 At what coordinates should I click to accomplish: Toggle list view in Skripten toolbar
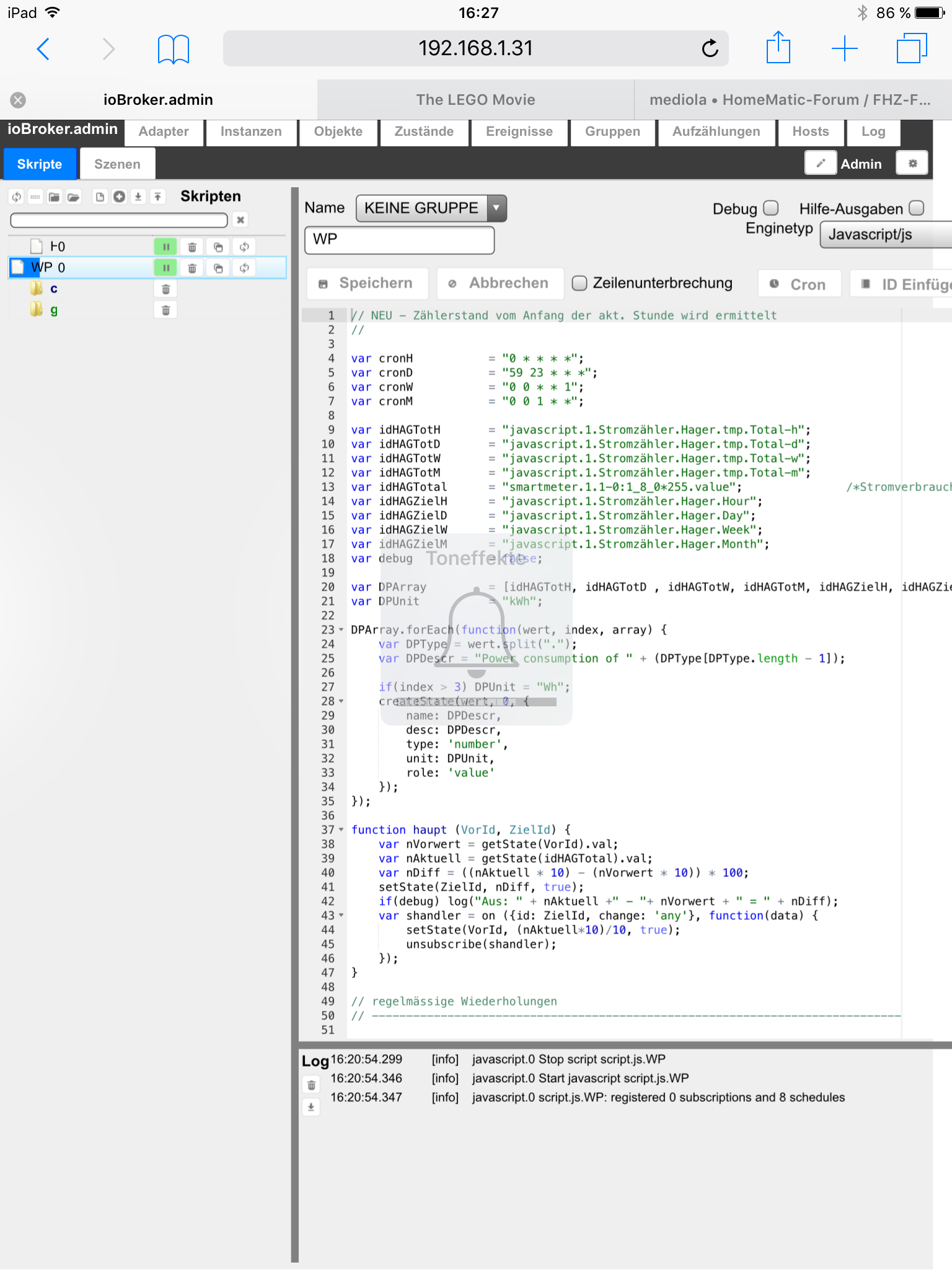pos(35,197)
